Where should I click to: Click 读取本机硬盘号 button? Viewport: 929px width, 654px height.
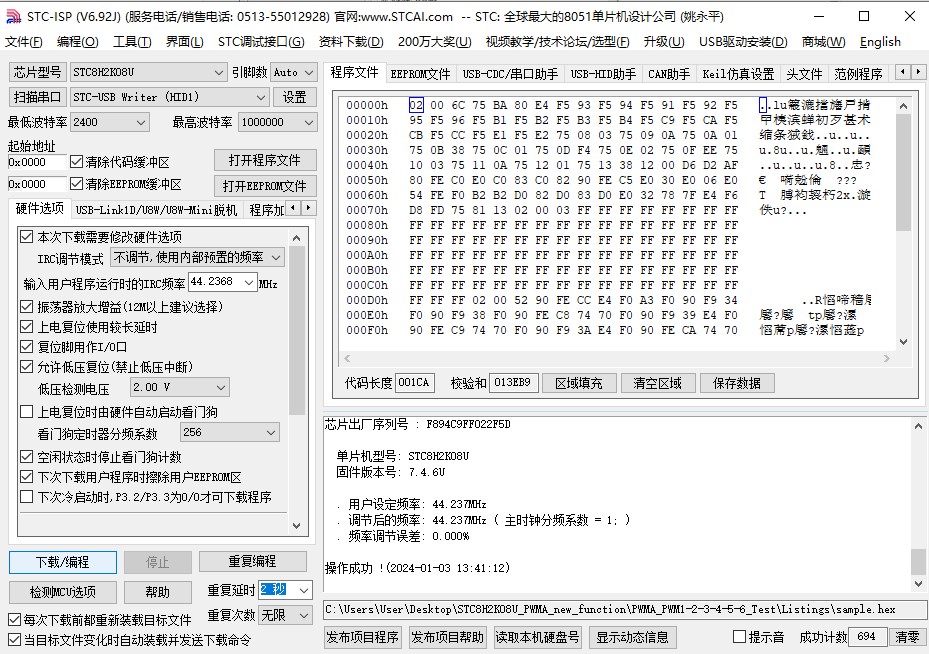(x=537, y=637)
